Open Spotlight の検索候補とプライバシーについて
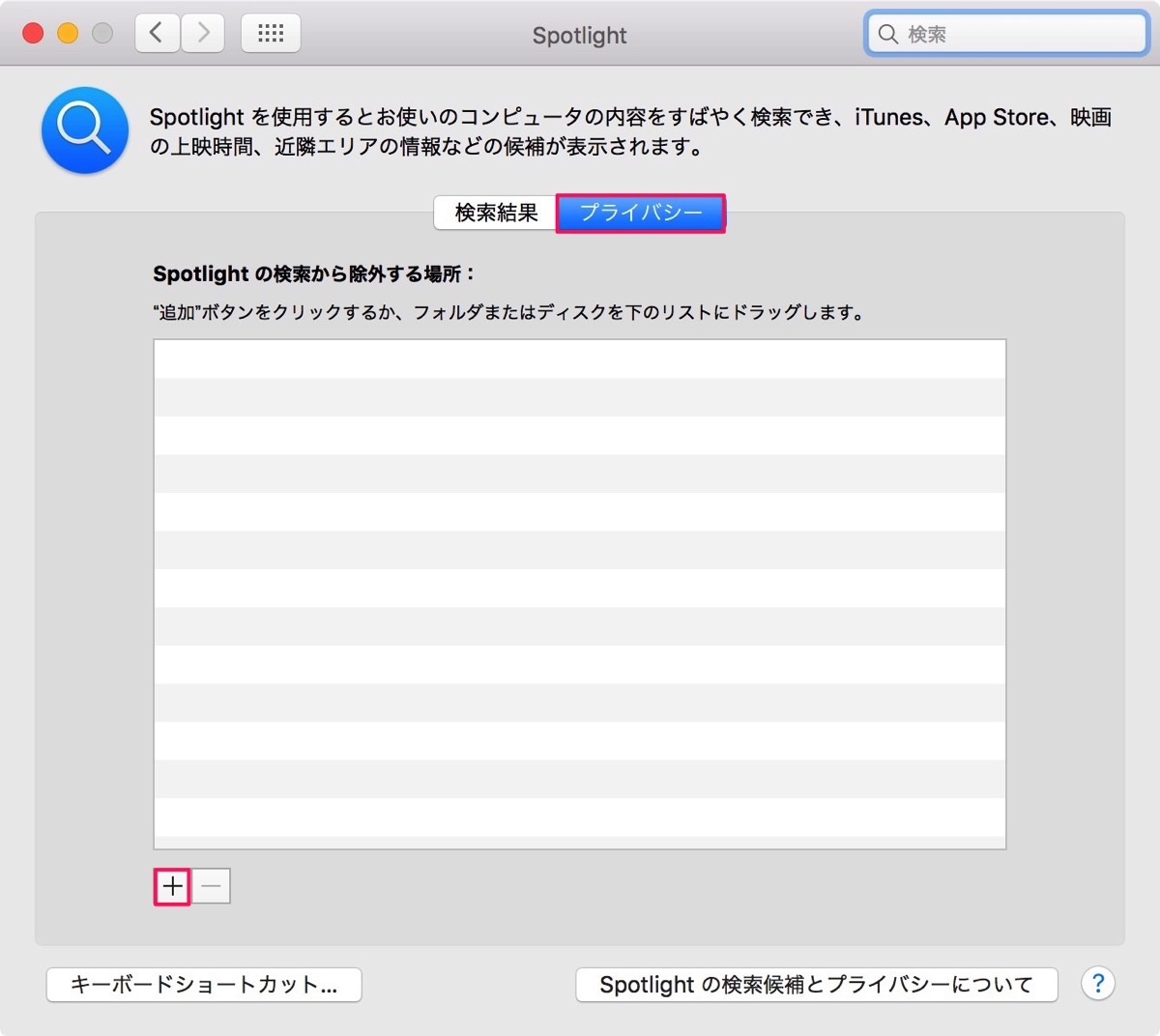Image resolution: width=1160 pixels, height=1036 pixels. (x=817, y=985)
